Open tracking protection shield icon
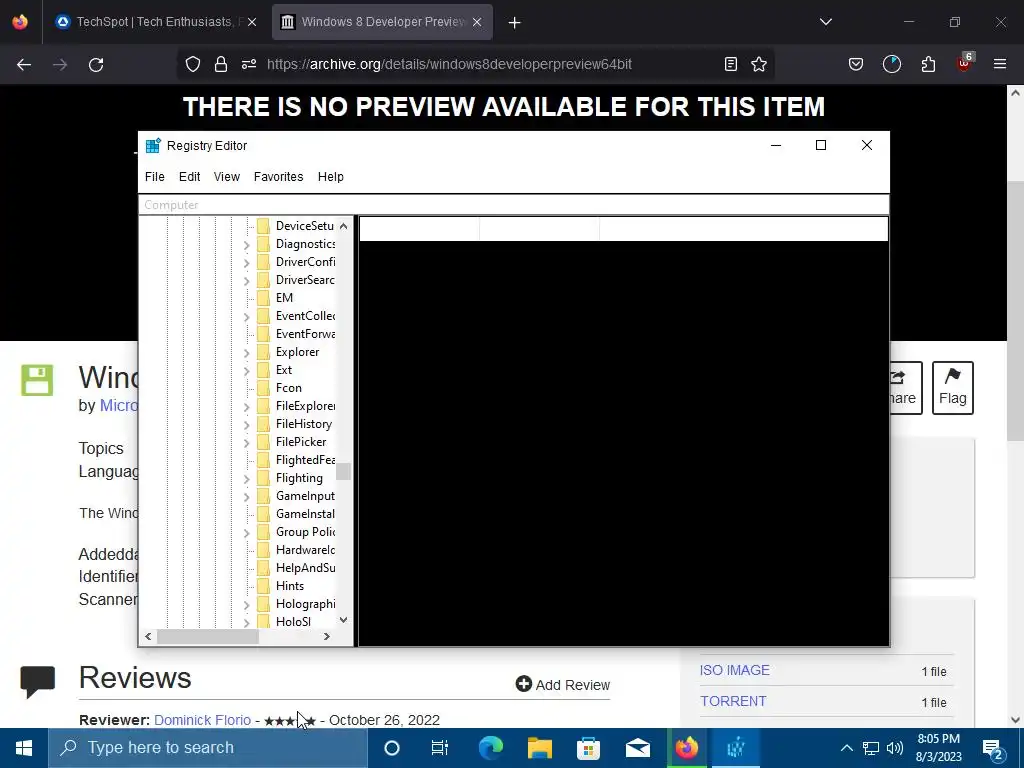Image resolution: width=1024 pixels, height=768 pixels. [193, 64]
